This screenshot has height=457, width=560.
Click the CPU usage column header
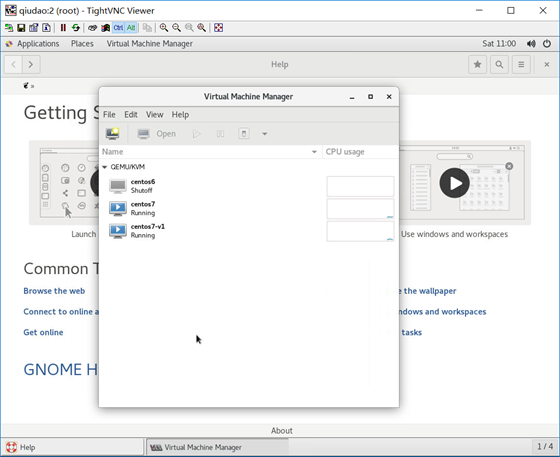pyautogui.click(x=360, y=152)
